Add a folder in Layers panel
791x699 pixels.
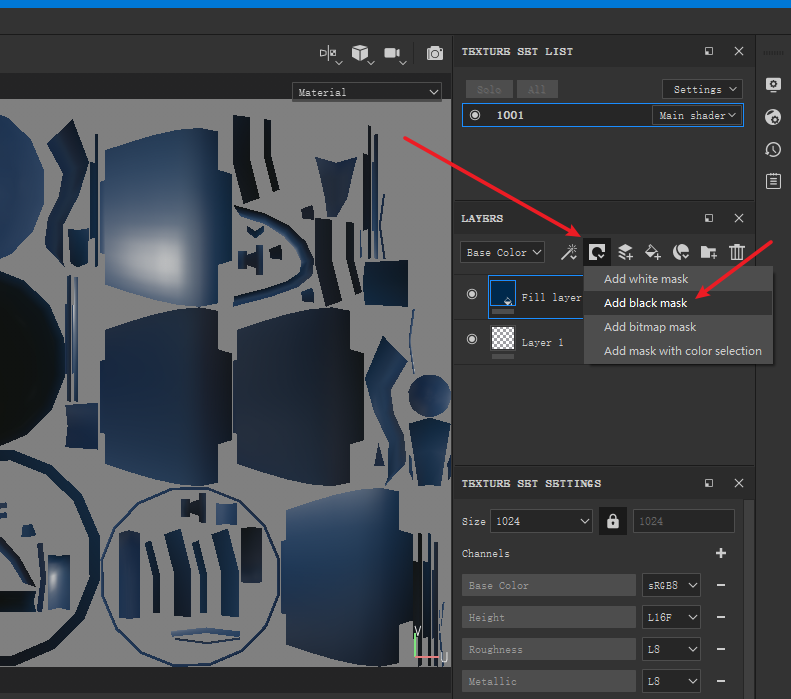click(709, 252)
